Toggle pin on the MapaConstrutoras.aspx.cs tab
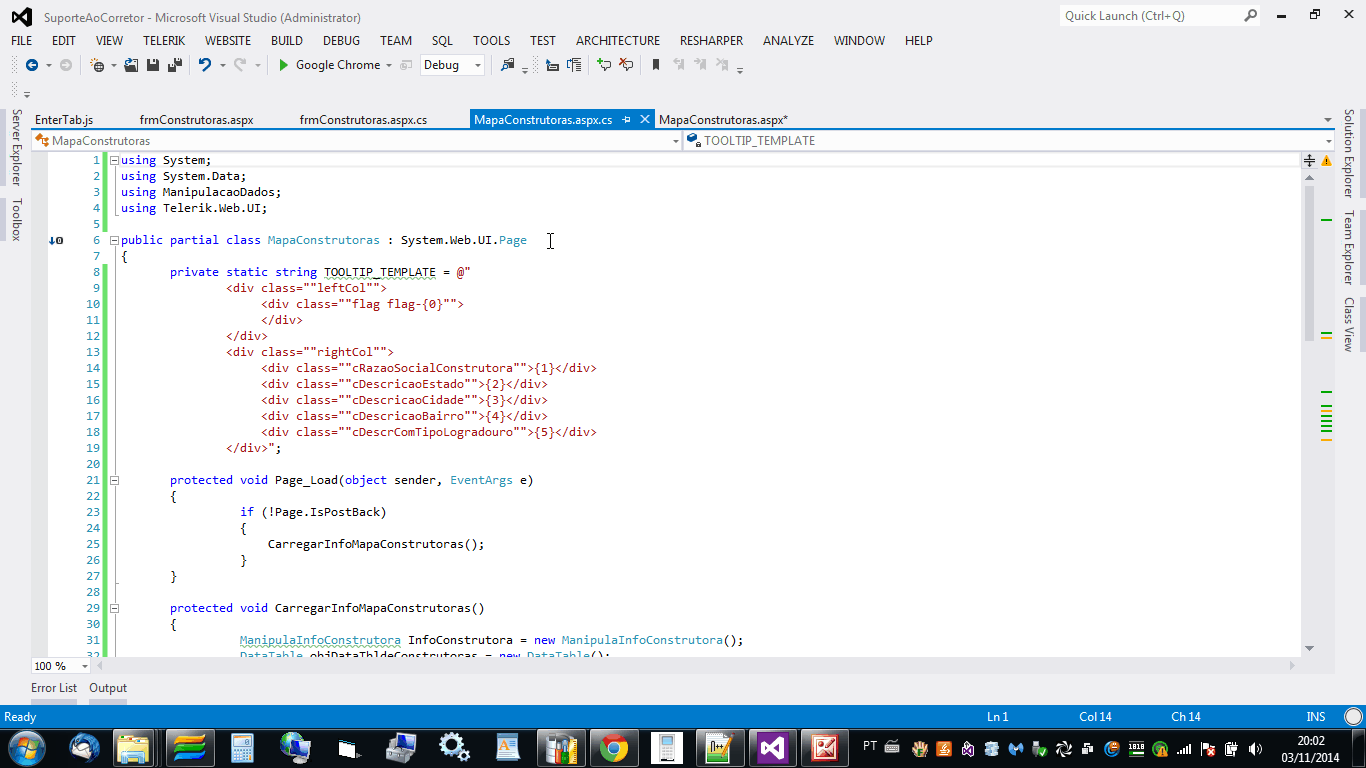The height and width of the screenshot is (768, 1366). pos(627,120)
